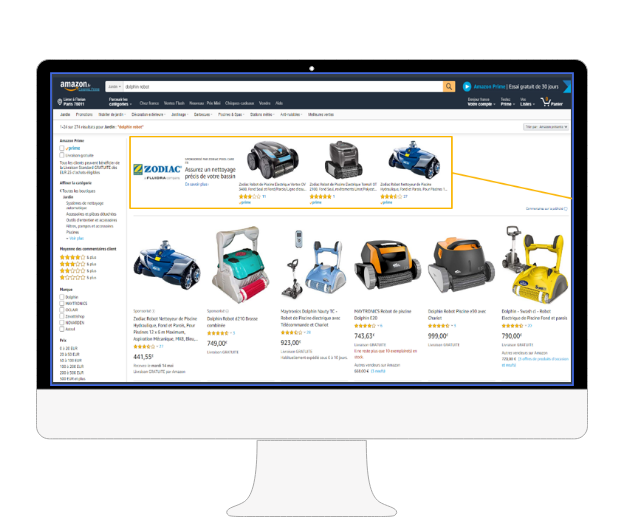Open the Zodiac brand logo in banner
Screen dimensions: 636x525
(157, 171)
